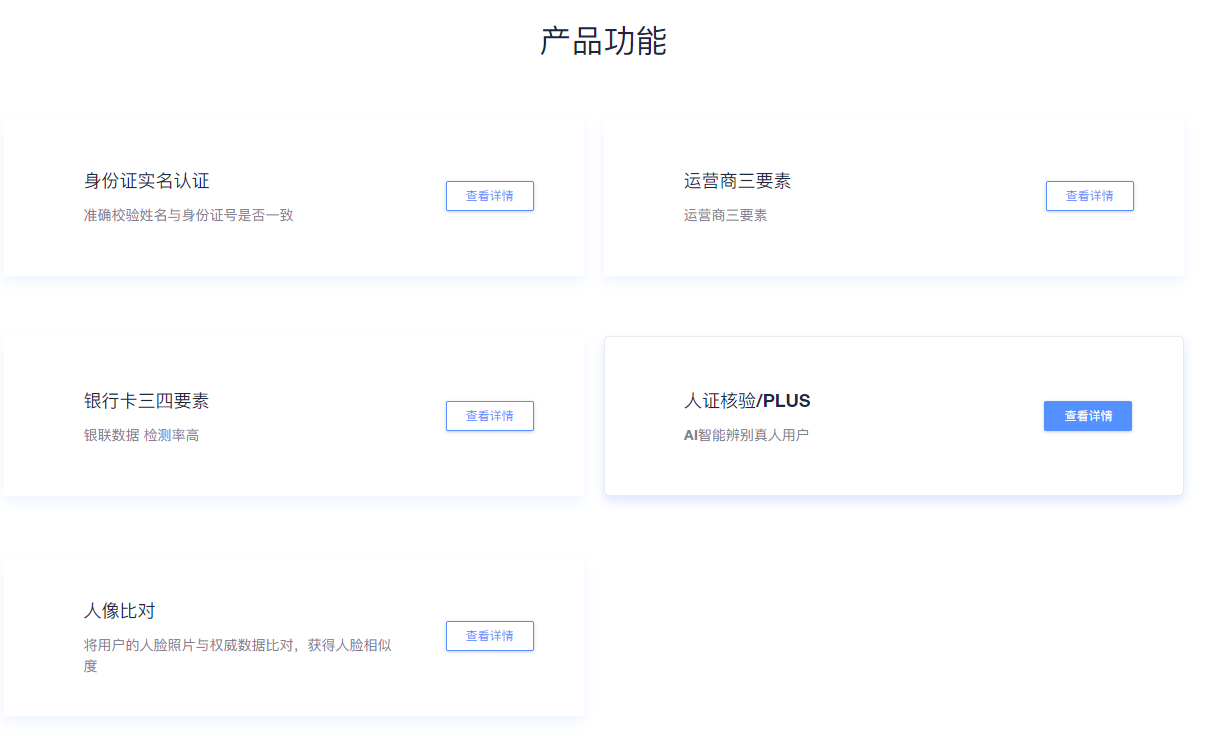Click 查看详情 for 运营商三要素
The height and width of the screenshot is (741, 1214).
[x=1089, y=196]
